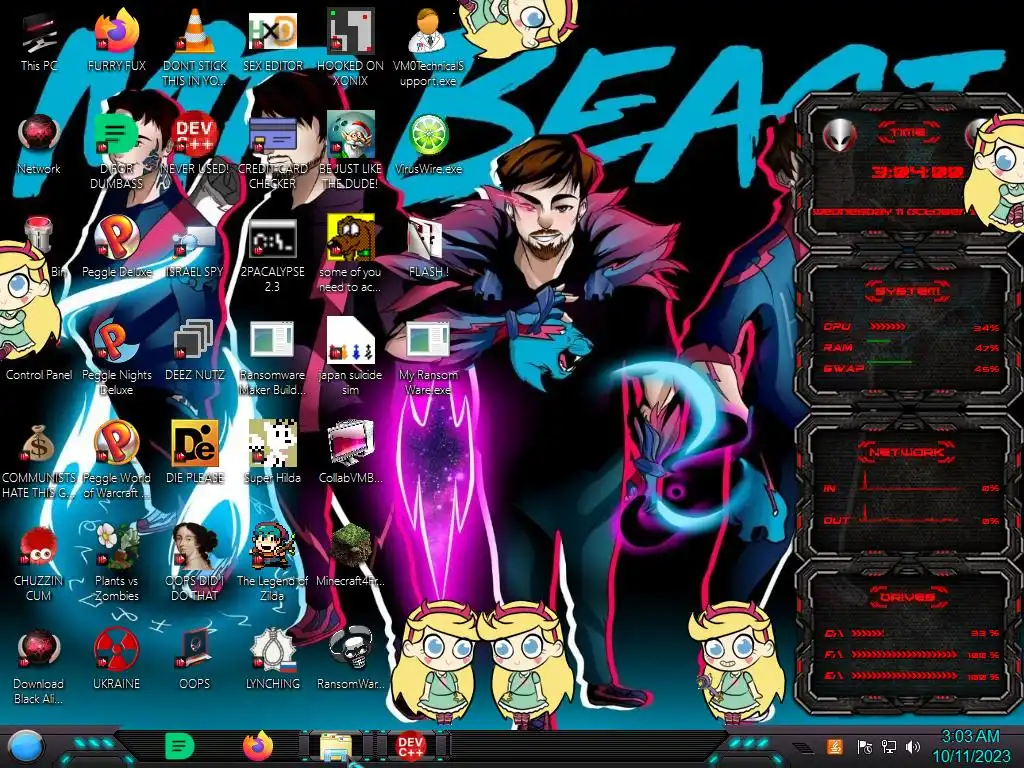Open the volume speaker tray icon

point(913,746)
